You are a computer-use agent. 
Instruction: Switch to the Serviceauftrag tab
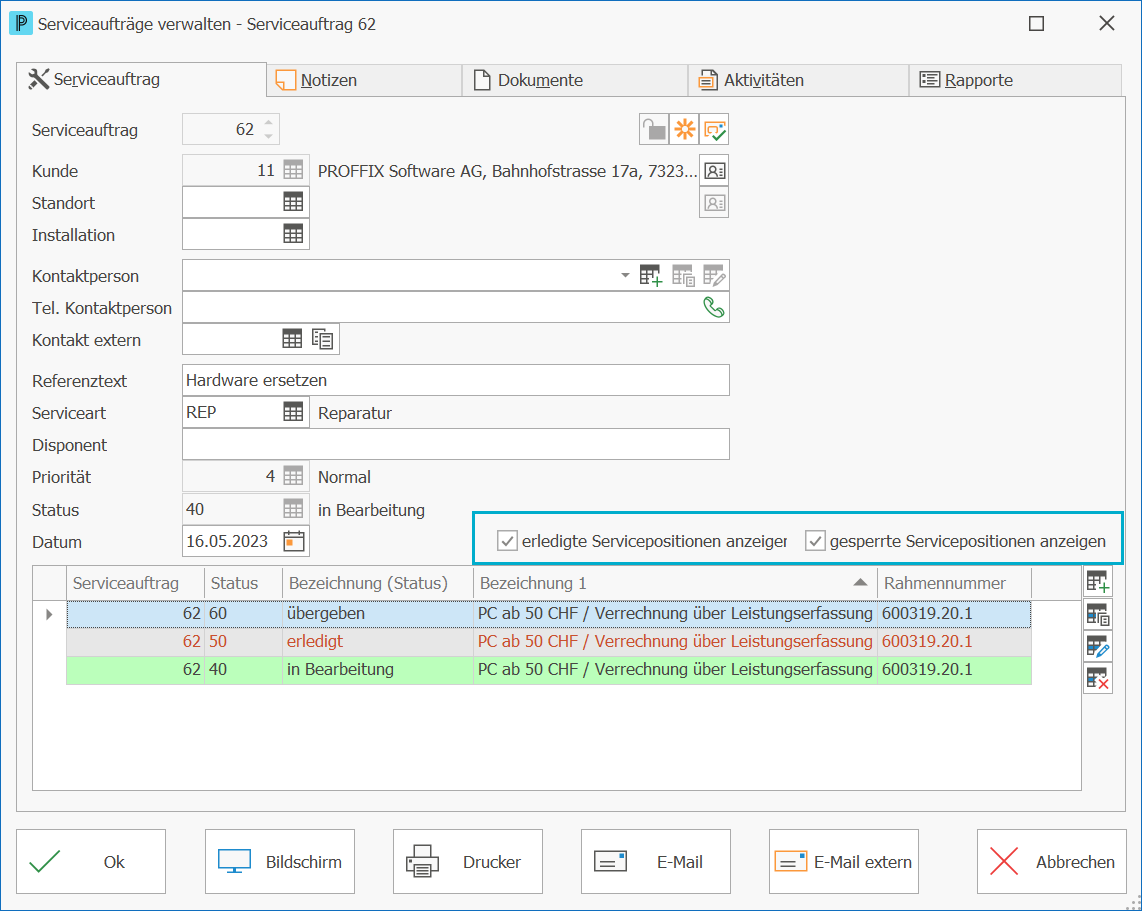pyautogui.click(x=142, y=79)
